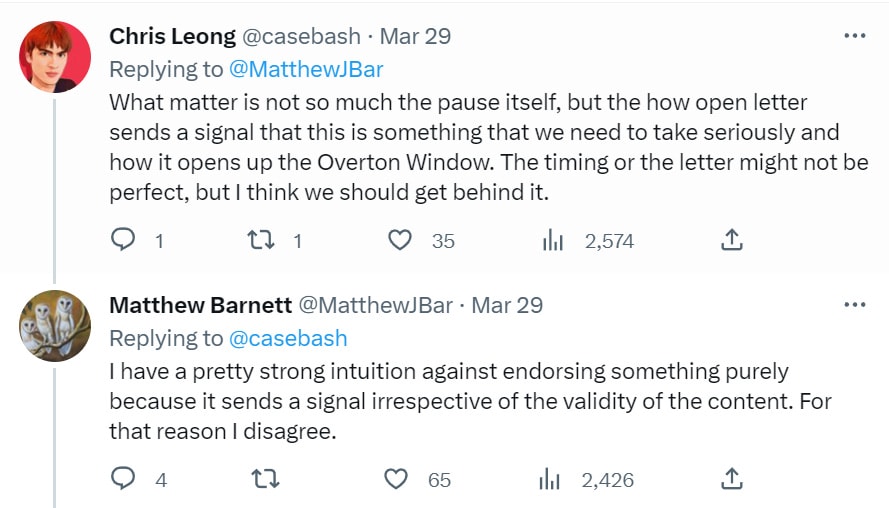Reply to Matthew Barnett's tweet
Screen dimensions: 889x508
point(122,479)
